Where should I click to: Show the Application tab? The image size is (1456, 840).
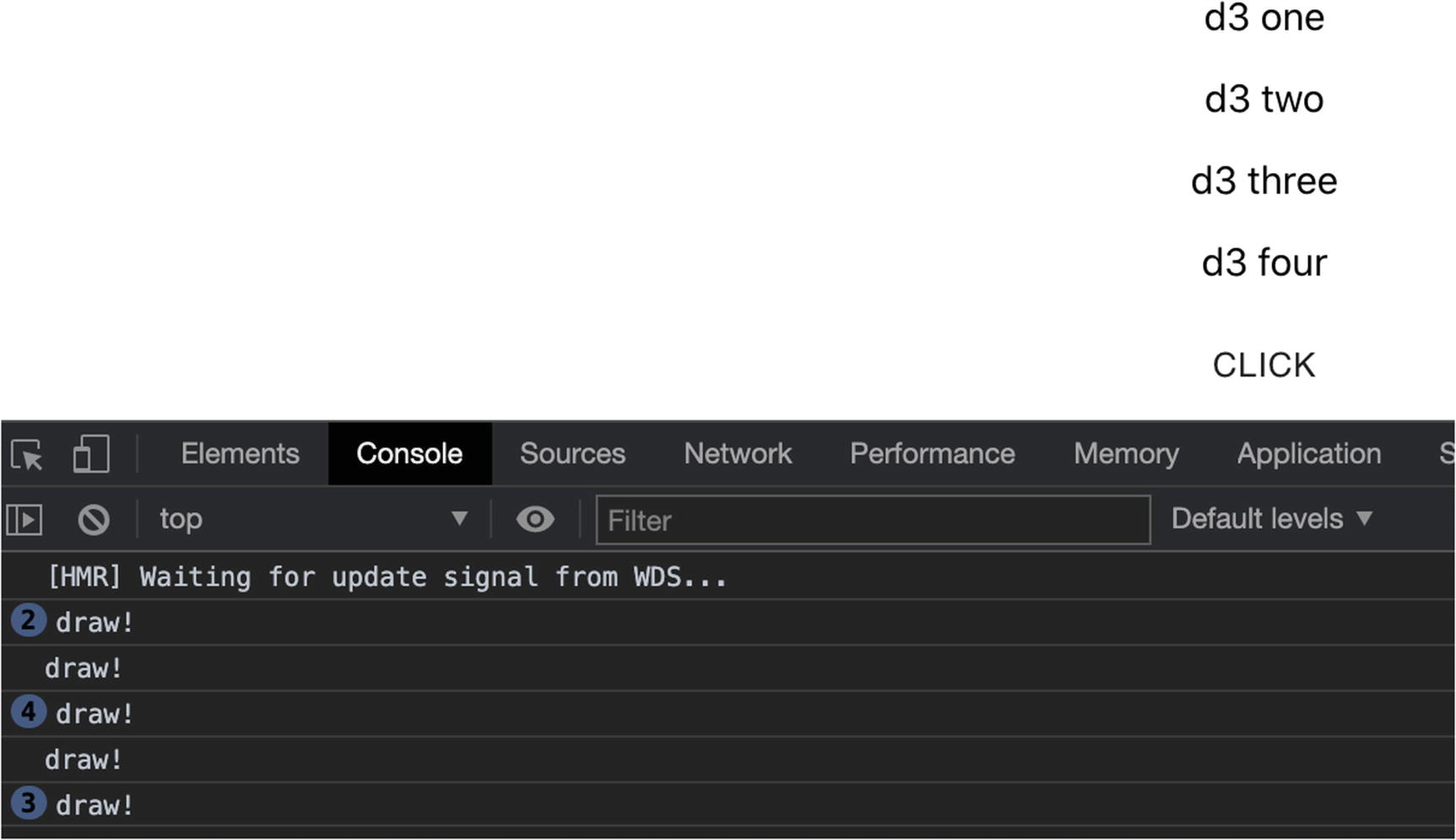coord(1308,454)
